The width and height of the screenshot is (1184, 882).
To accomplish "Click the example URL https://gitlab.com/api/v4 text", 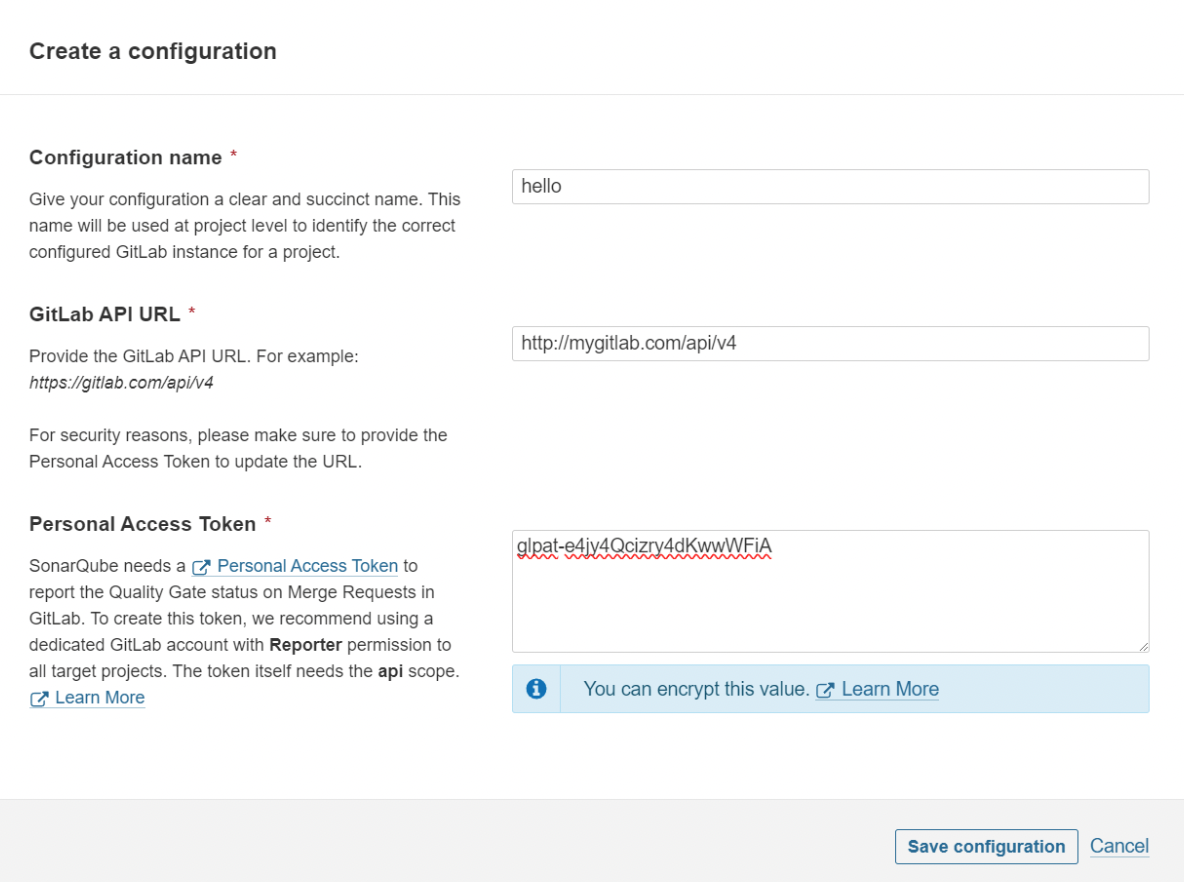I will point(121,382).
